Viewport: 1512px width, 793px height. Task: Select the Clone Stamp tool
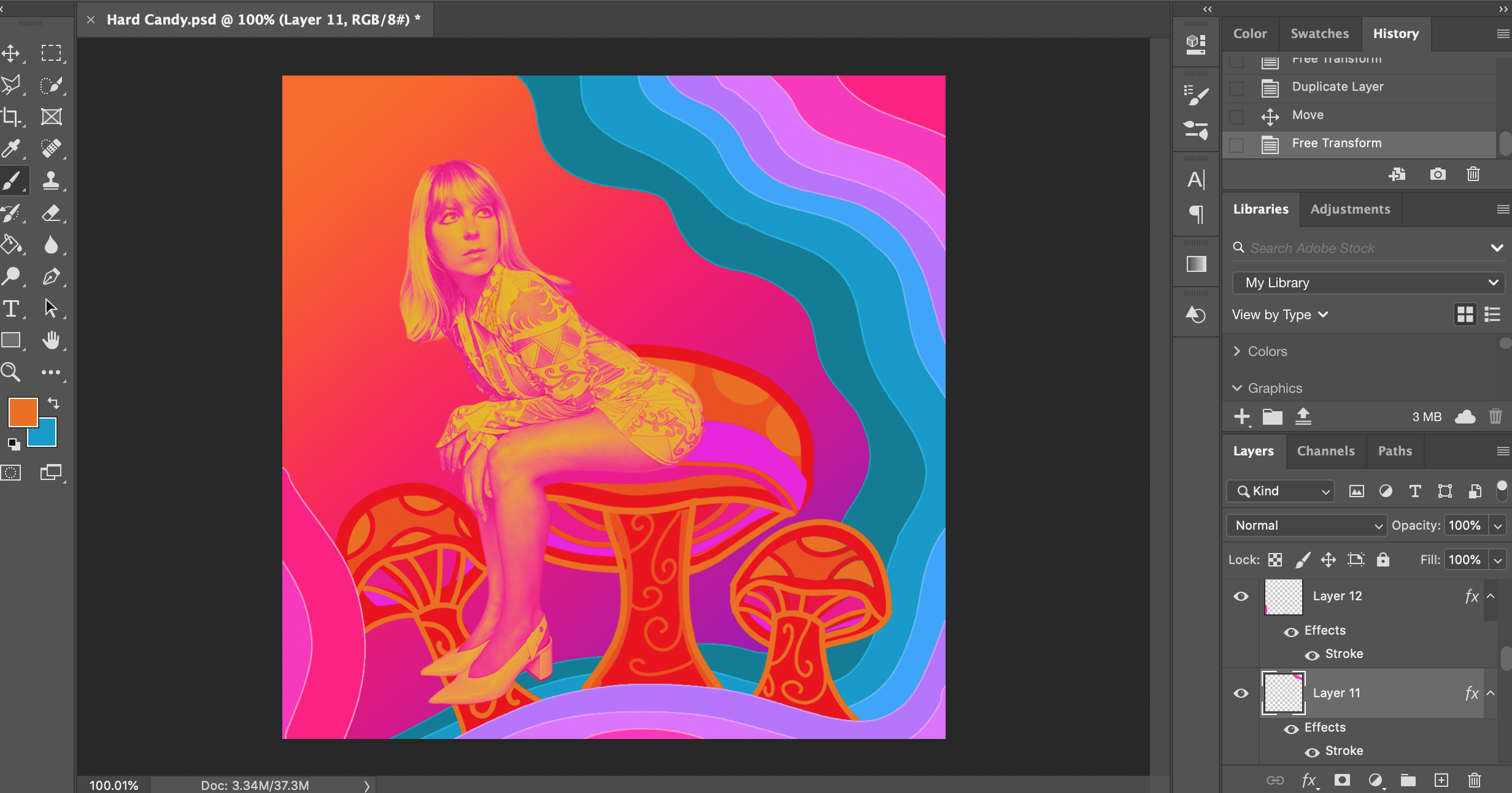[51, 180]
